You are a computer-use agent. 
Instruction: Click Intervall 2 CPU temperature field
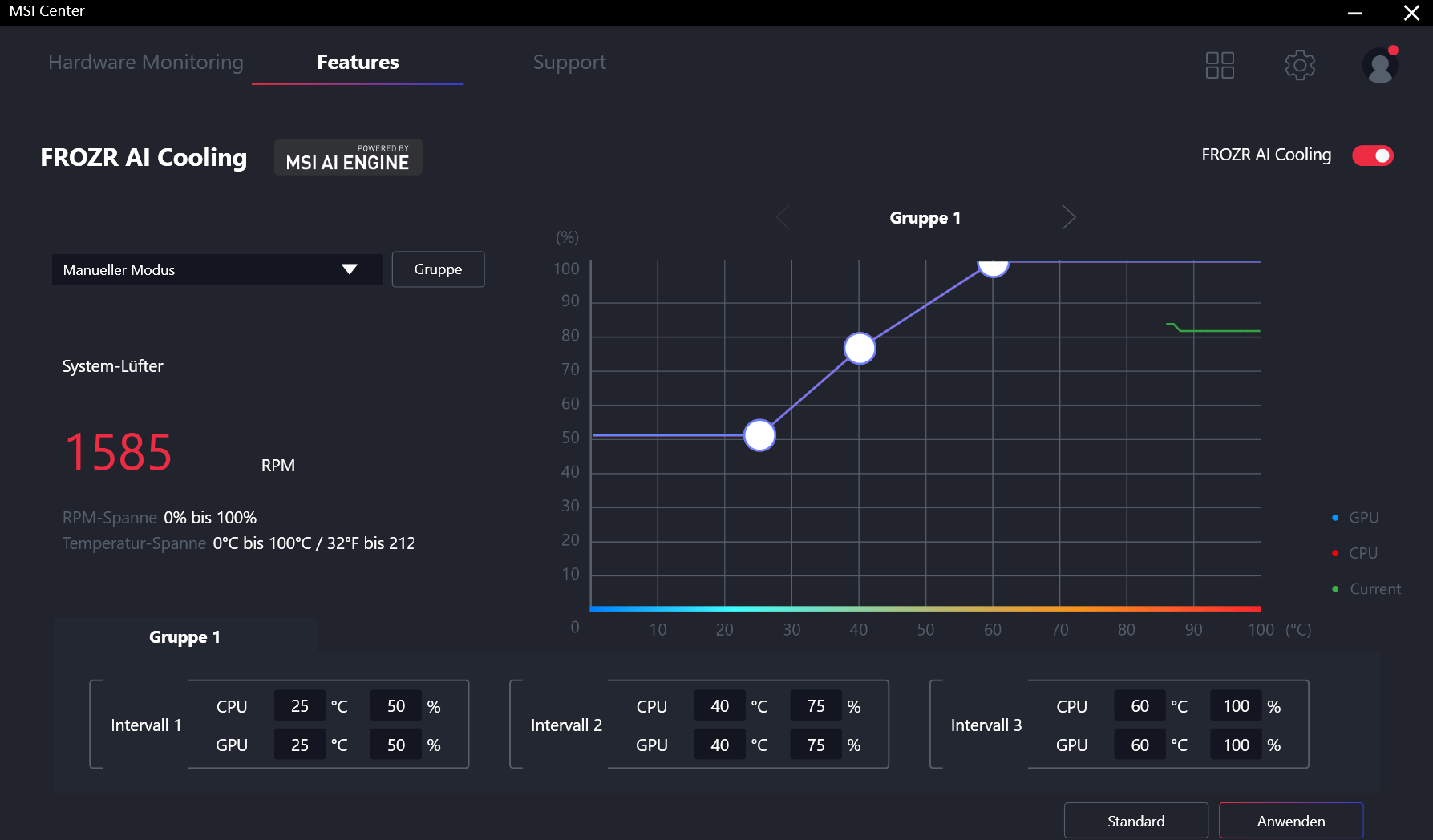click(x=720, y=706)
